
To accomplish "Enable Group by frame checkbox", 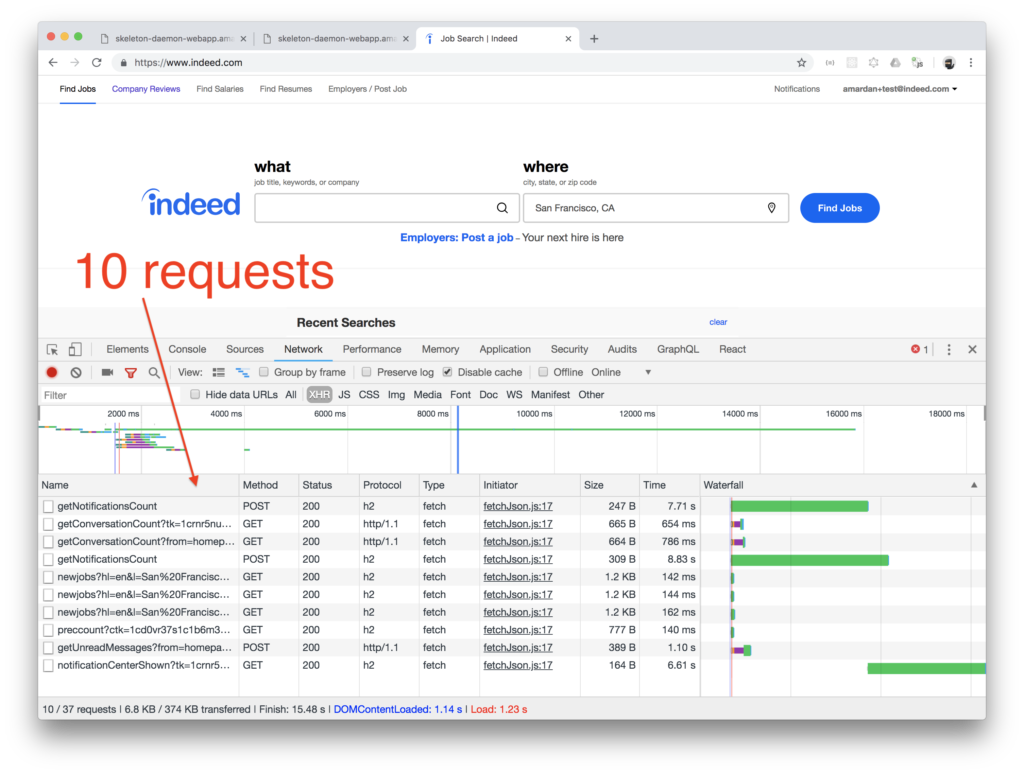I will click(263, 372).
